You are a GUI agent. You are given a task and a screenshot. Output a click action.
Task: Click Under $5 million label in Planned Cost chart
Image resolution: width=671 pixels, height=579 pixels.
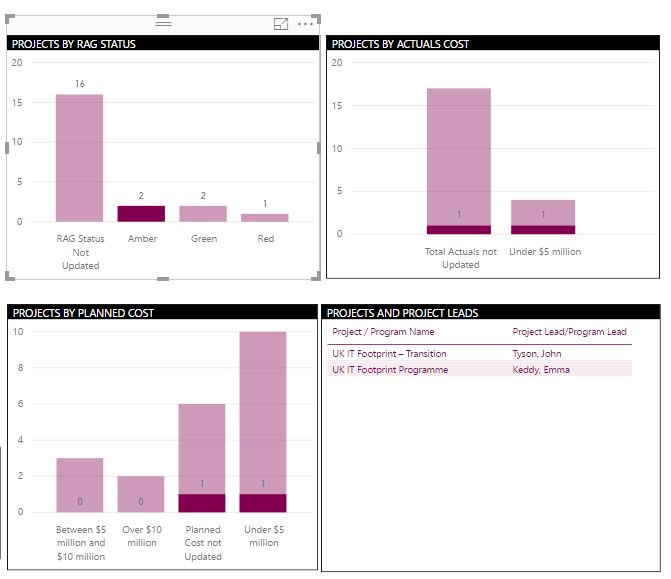264,536
